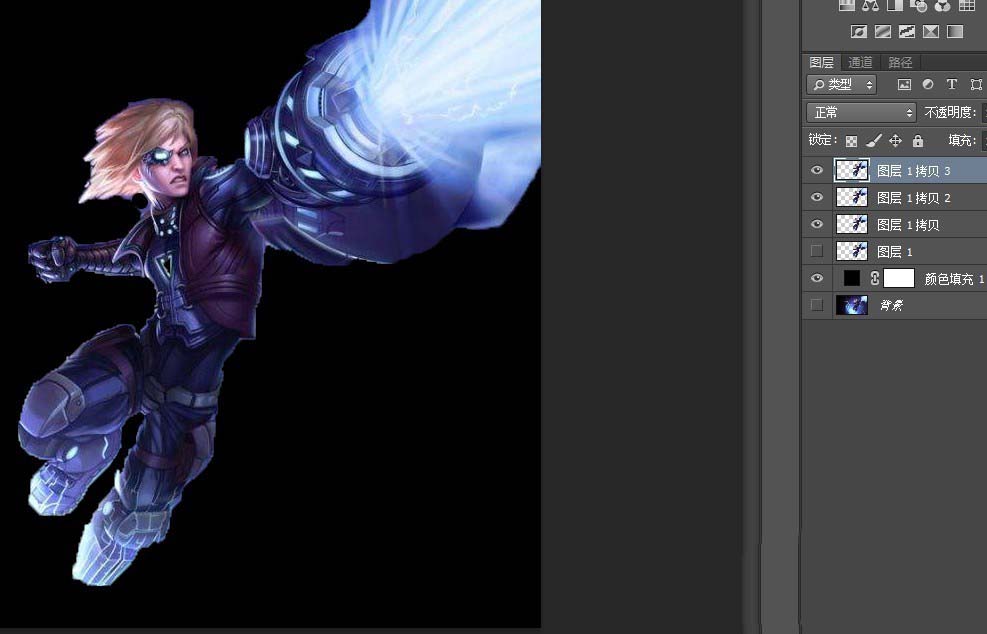Add a Gradient Map adjustment layer

[x=955, y=31]
